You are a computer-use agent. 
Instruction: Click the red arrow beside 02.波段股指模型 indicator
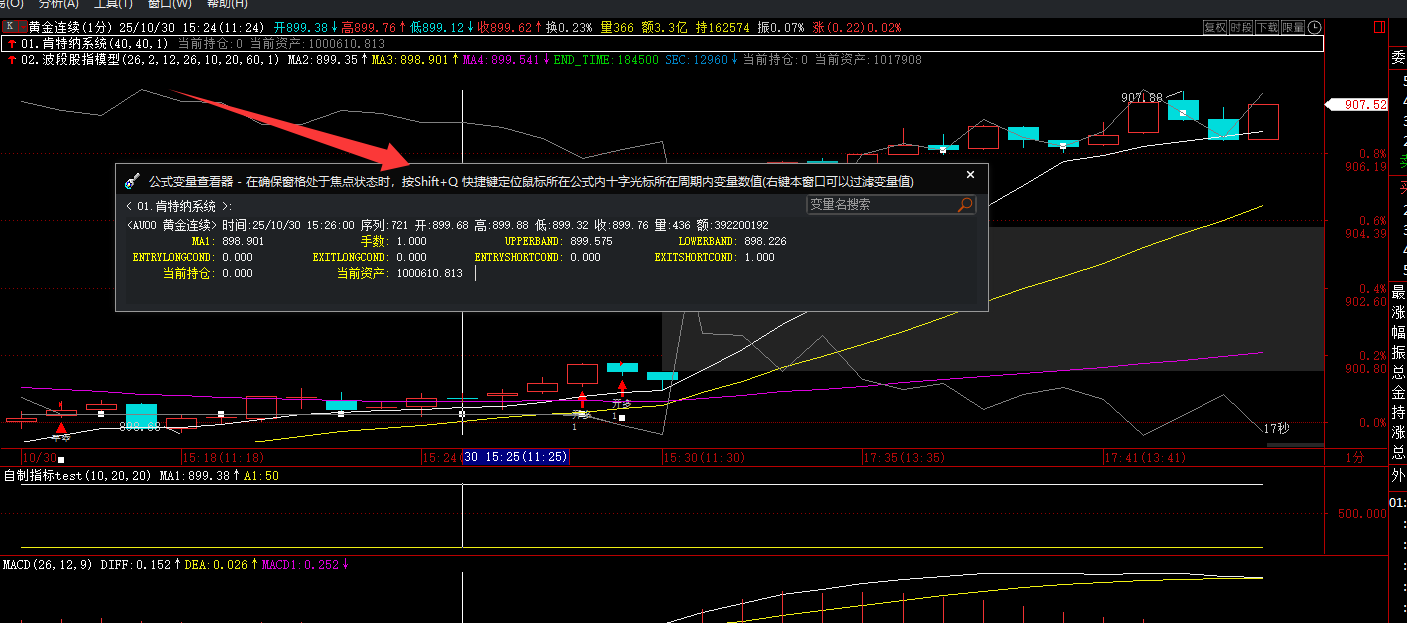click(11, 60)
